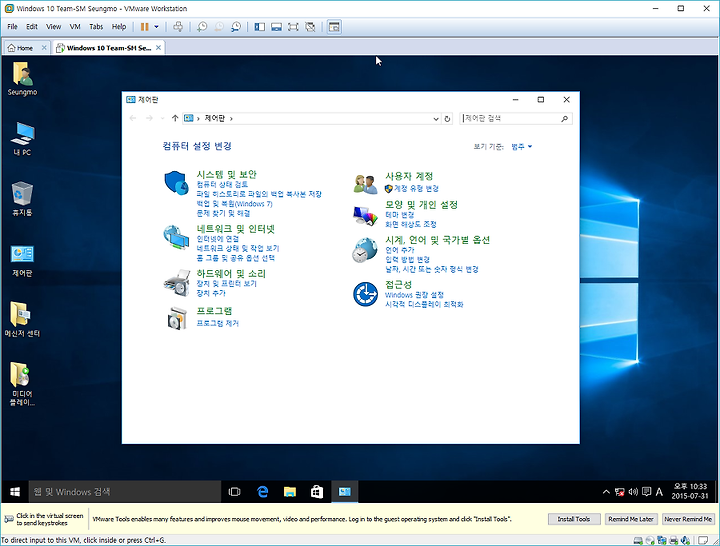This screenshot has height=546, width=720.
Task: Open the Snapshot Manager clock icon
Action: tap(236, 27)
